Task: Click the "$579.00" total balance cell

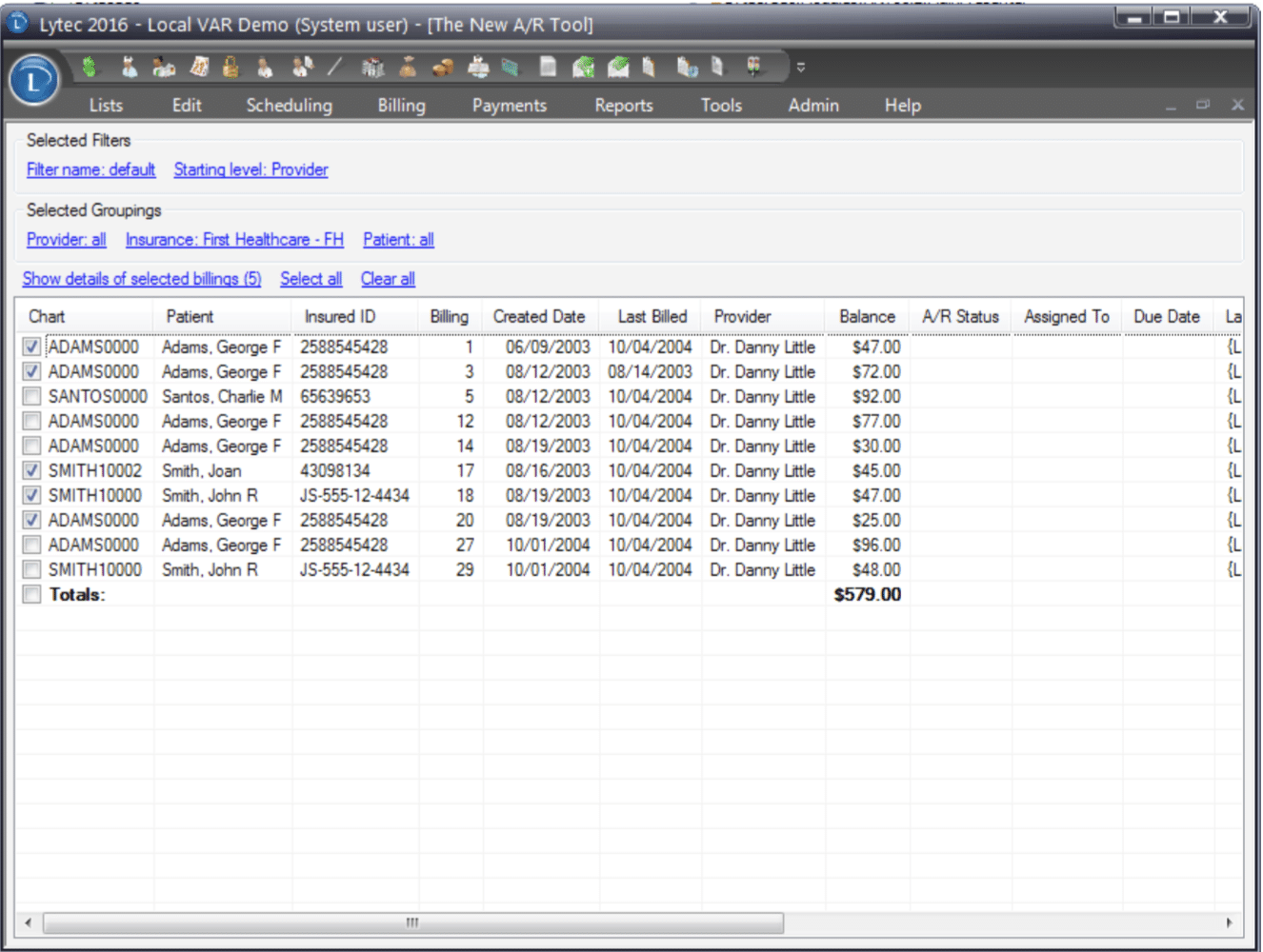Action: pyautogui.click(x=867, y=594)
